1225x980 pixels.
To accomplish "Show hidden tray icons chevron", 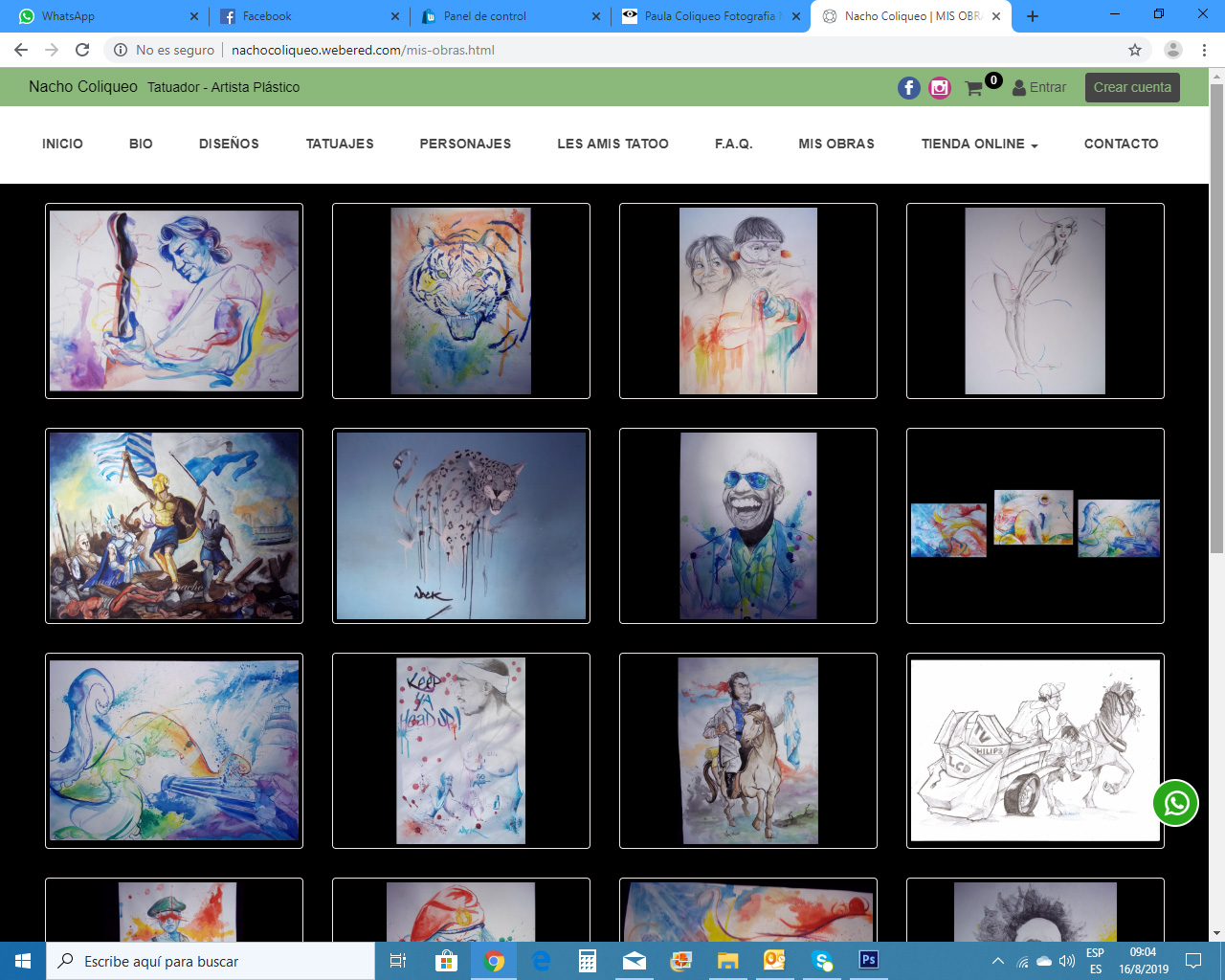I will click(998, 961).
